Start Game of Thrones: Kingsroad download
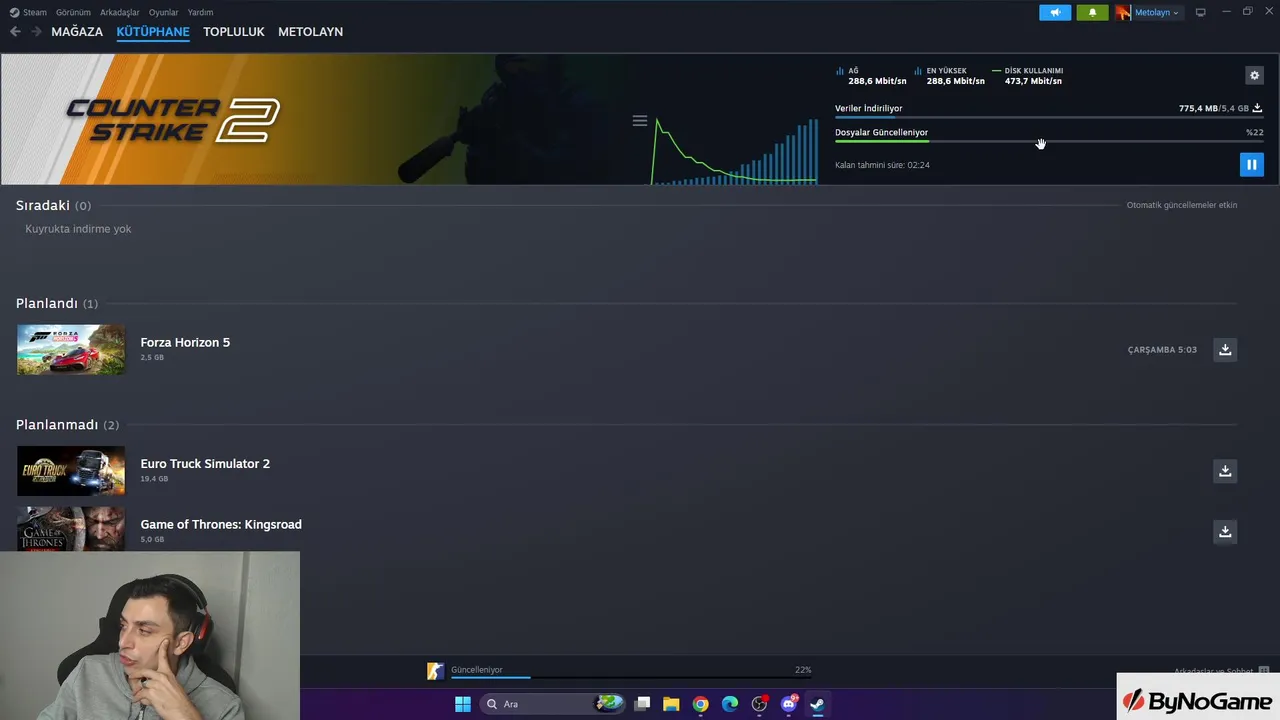 [1225, 531]
